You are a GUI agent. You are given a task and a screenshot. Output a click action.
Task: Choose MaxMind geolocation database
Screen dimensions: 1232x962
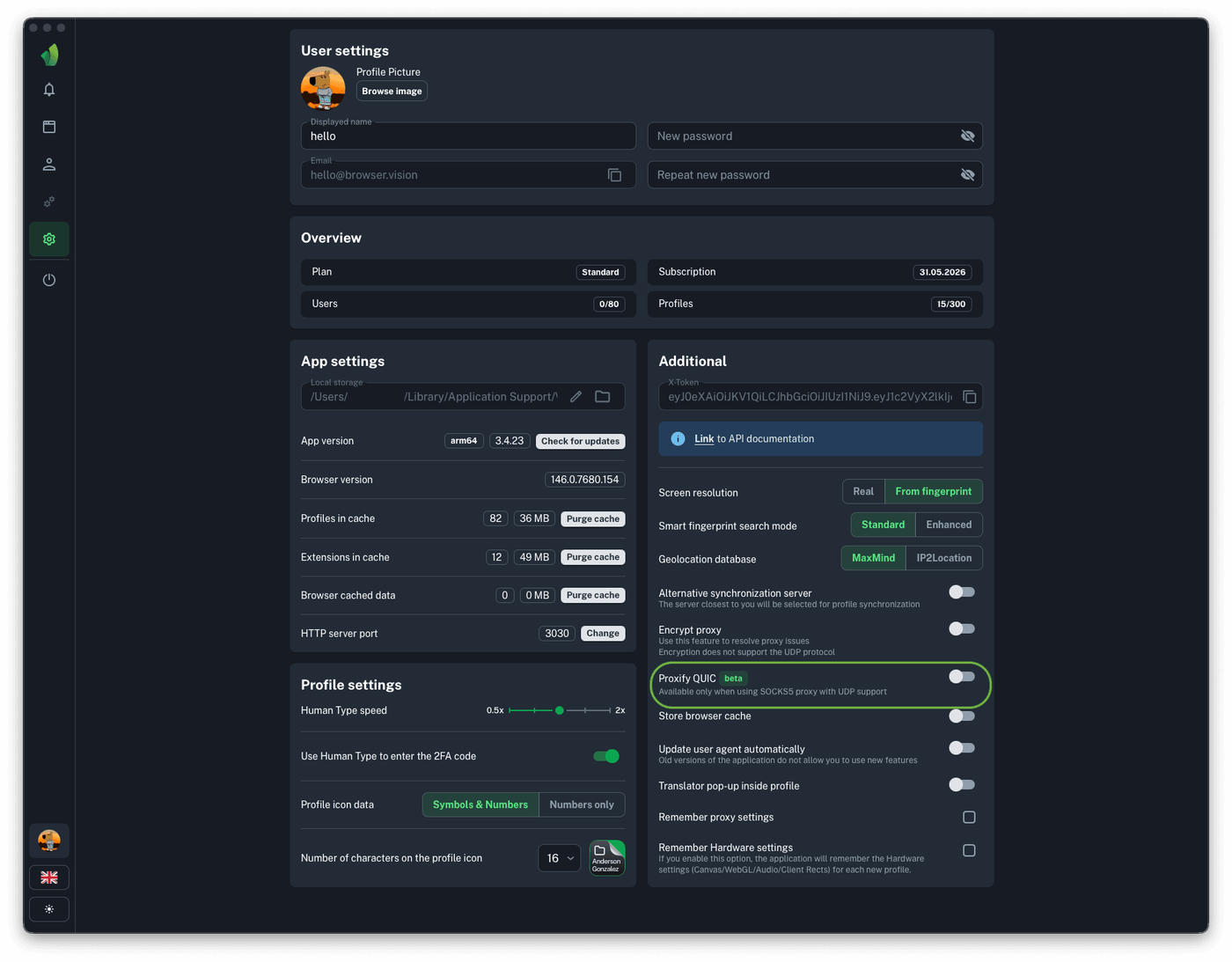[873, 558]
